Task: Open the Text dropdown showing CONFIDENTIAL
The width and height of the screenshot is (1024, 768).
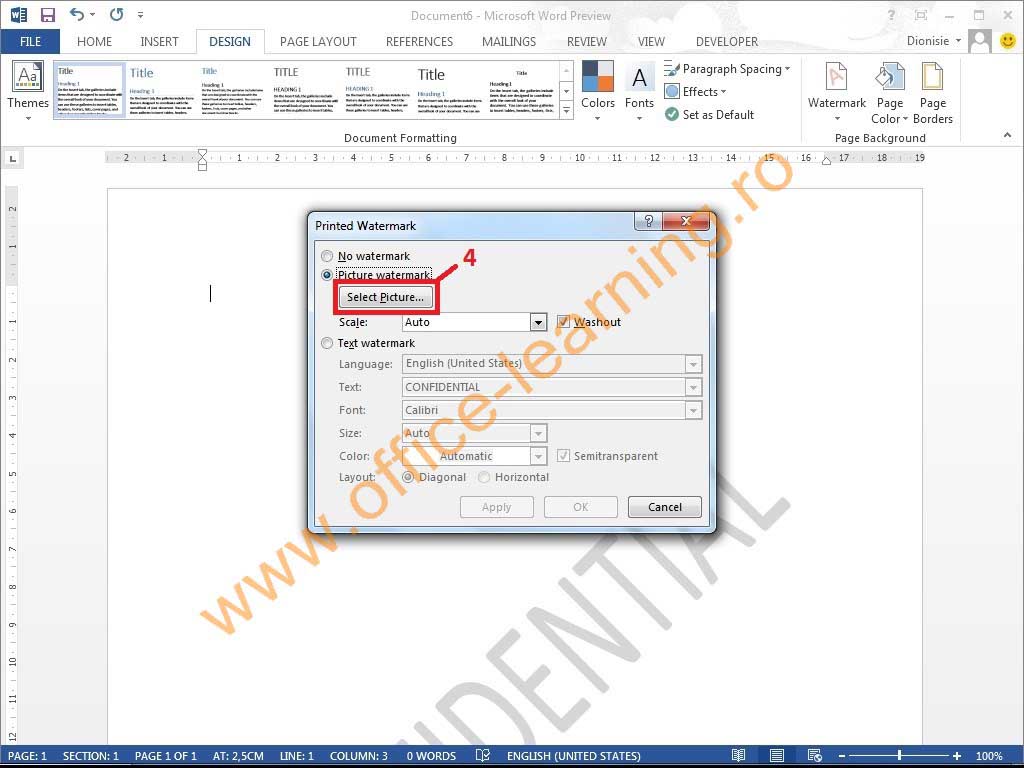Action: (552, 387)
